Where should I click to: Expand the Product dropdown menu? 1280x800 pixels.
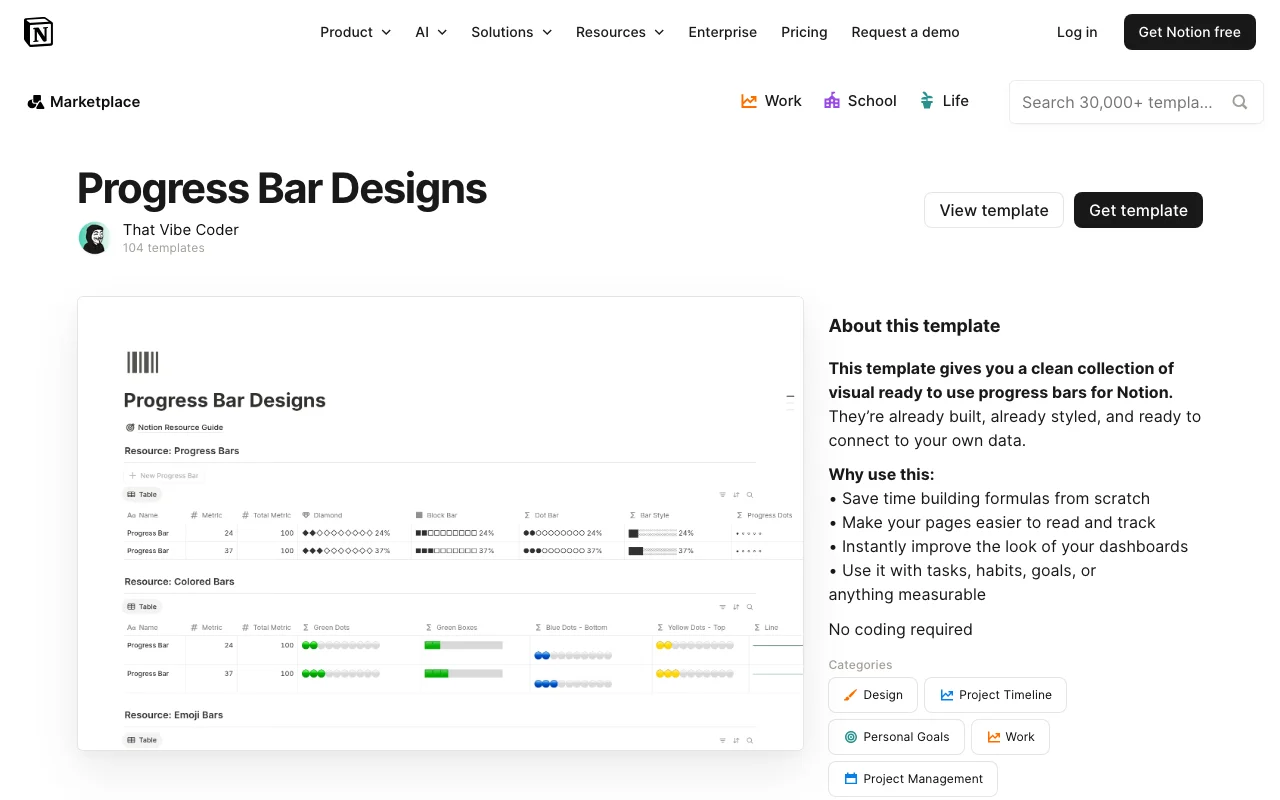click(x=355, y=32)
